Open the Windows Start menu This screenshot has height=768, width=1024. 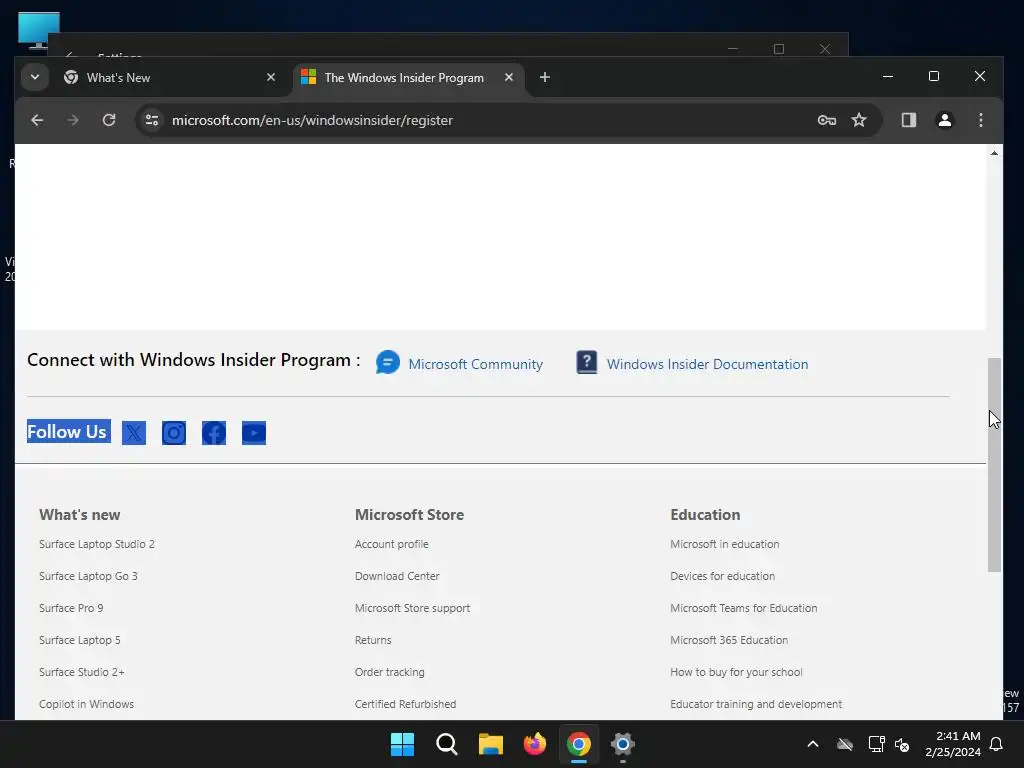tap(402, 744)
